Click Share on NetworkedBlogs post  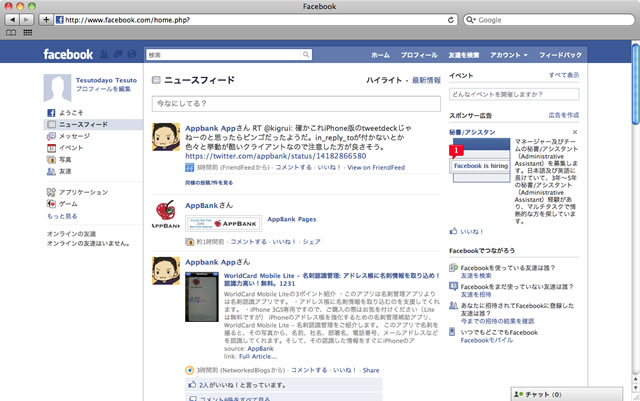371,370
